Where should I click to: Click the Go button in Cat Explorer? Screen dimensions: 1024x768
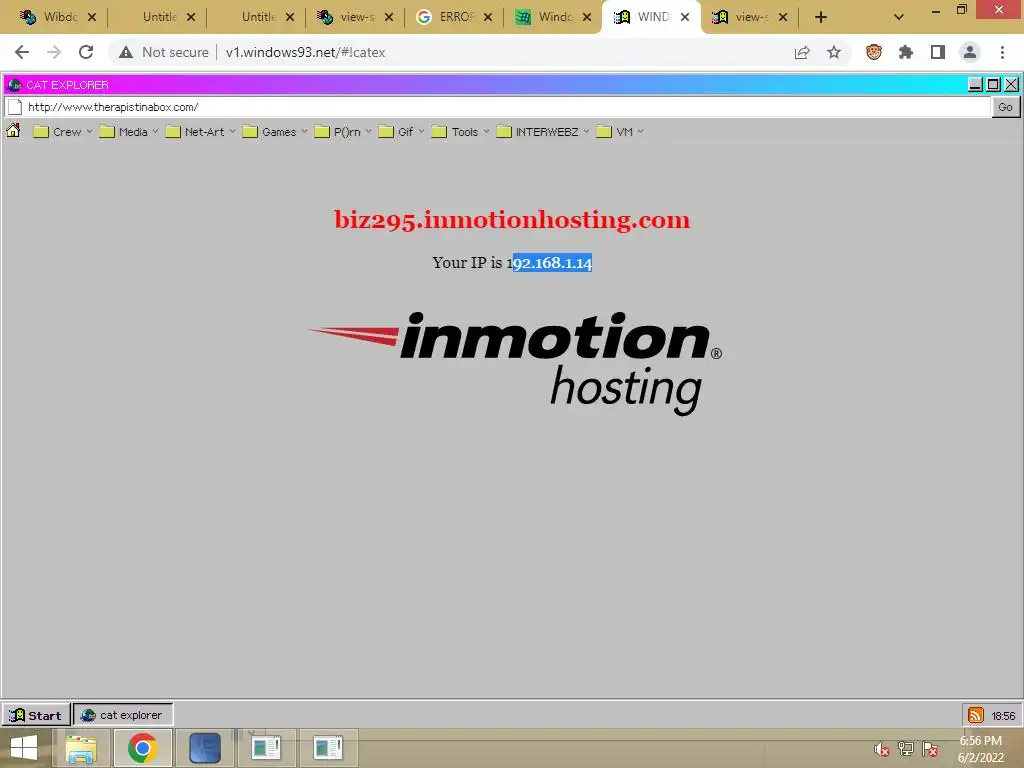click(x=1005, y=107)
